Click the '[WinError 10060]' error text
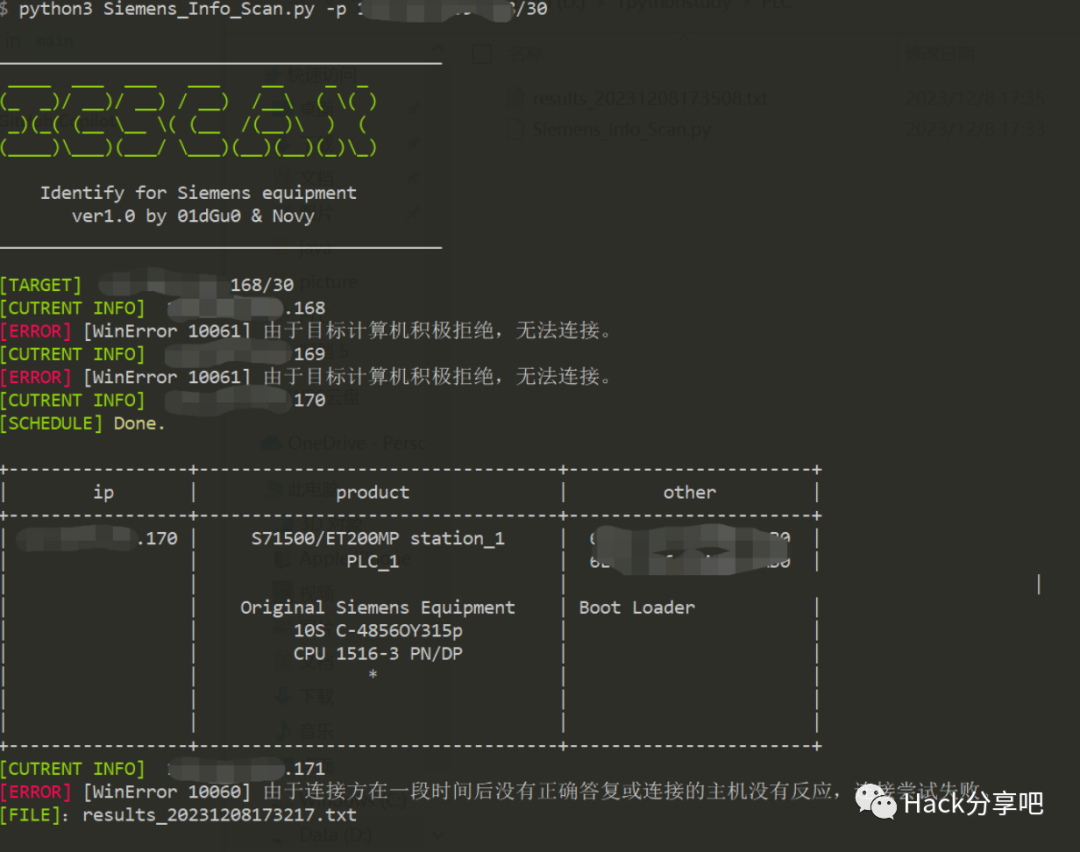The image size is (1080, 852). (x=167, y=792)
